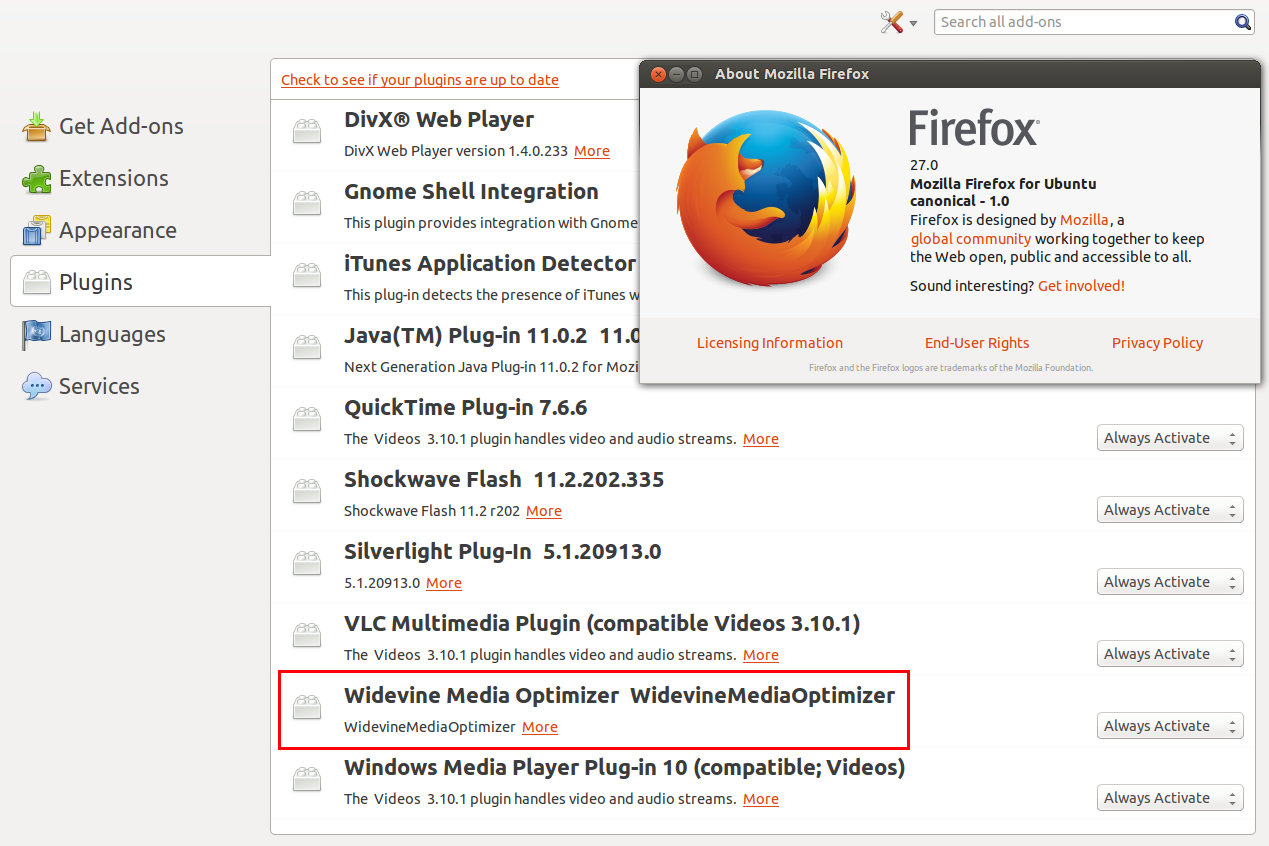Image resolution: width=1269 pixels, height=846 pixels.
Task: Click the Widevine Media Optimizer plugin icon
Action: [x=307, y=707]
